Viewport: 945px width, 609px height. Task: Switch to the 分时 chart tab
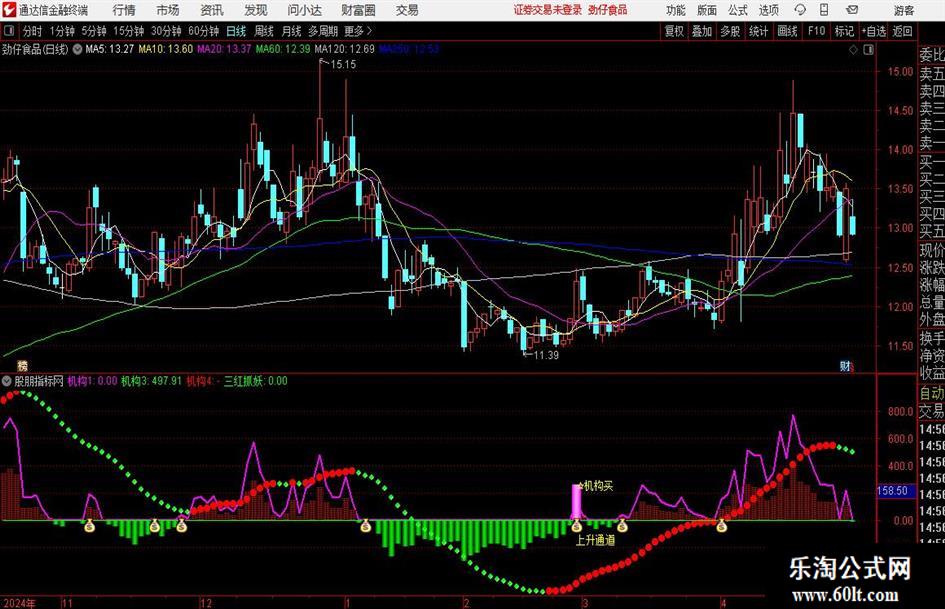(x=32, y=31)
